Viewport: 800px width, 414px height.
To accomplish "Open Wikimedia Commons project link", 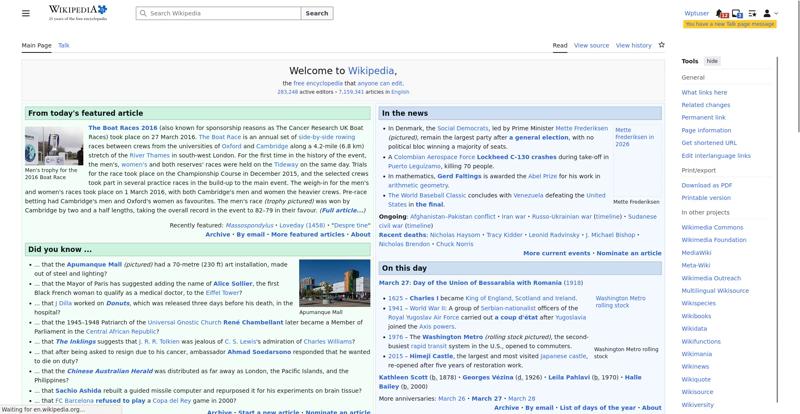I will pos(712,227).
